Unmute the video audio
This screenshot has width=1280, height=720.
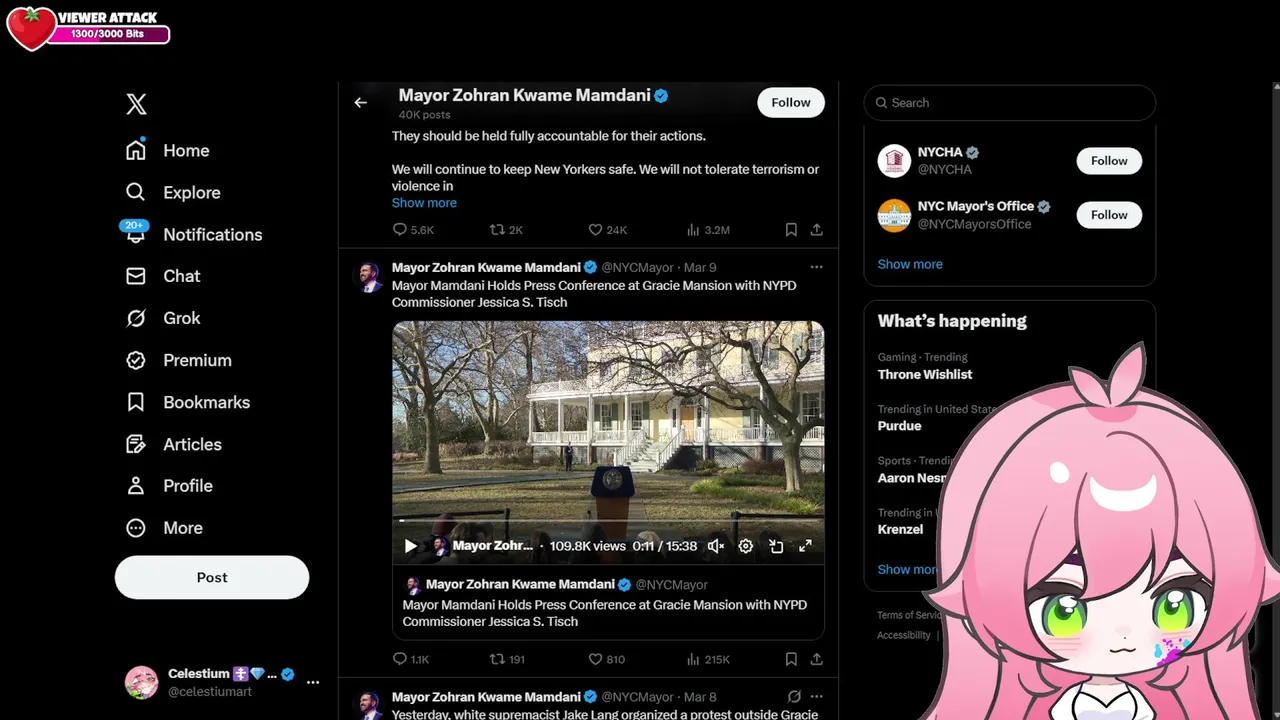click(x=716, y=546)
